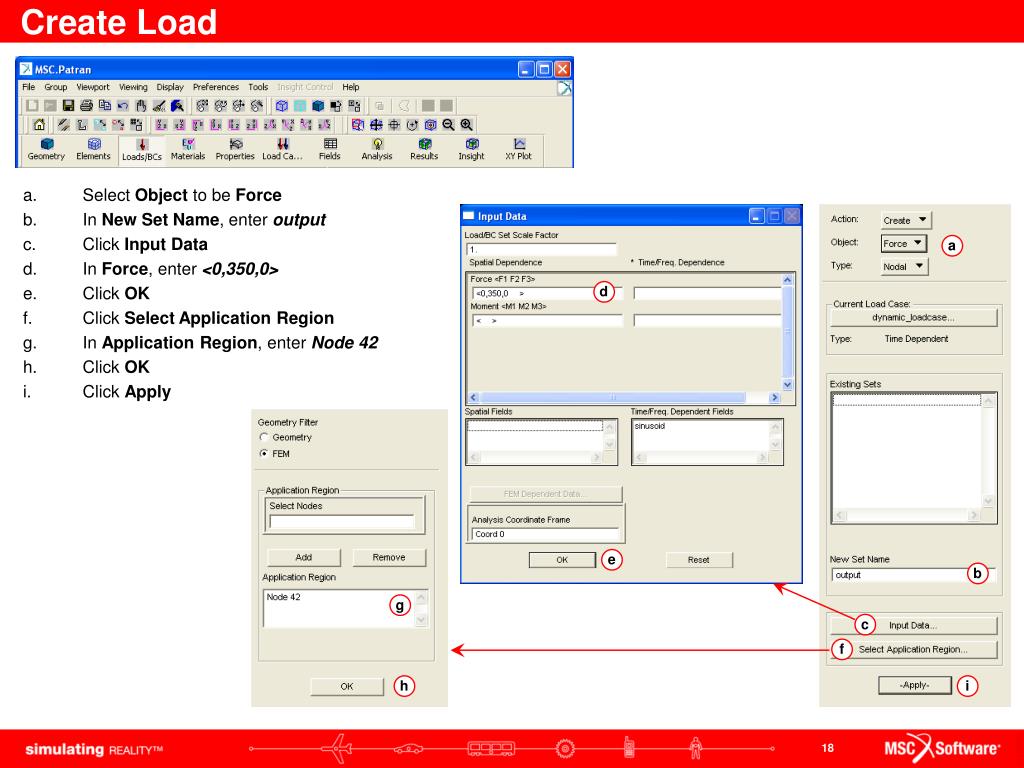Click the solid shaded cube display icon
The width and height of the screenshot is (1024, 768).
pyautogui.click(x=318, y=105)
